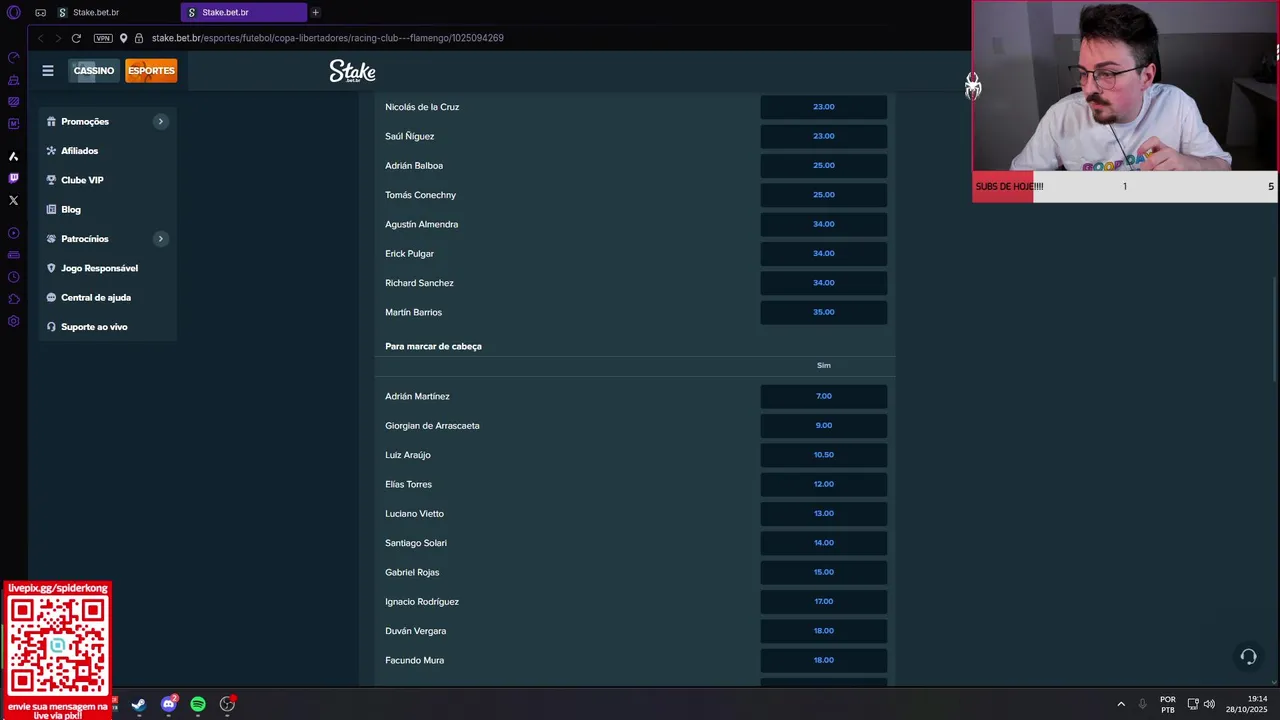Image resolution: width=1280 pixels, height=720 pixels.
Task: Click Promoções gift icon
Action: pyautogui.click(x=51, y=121)
